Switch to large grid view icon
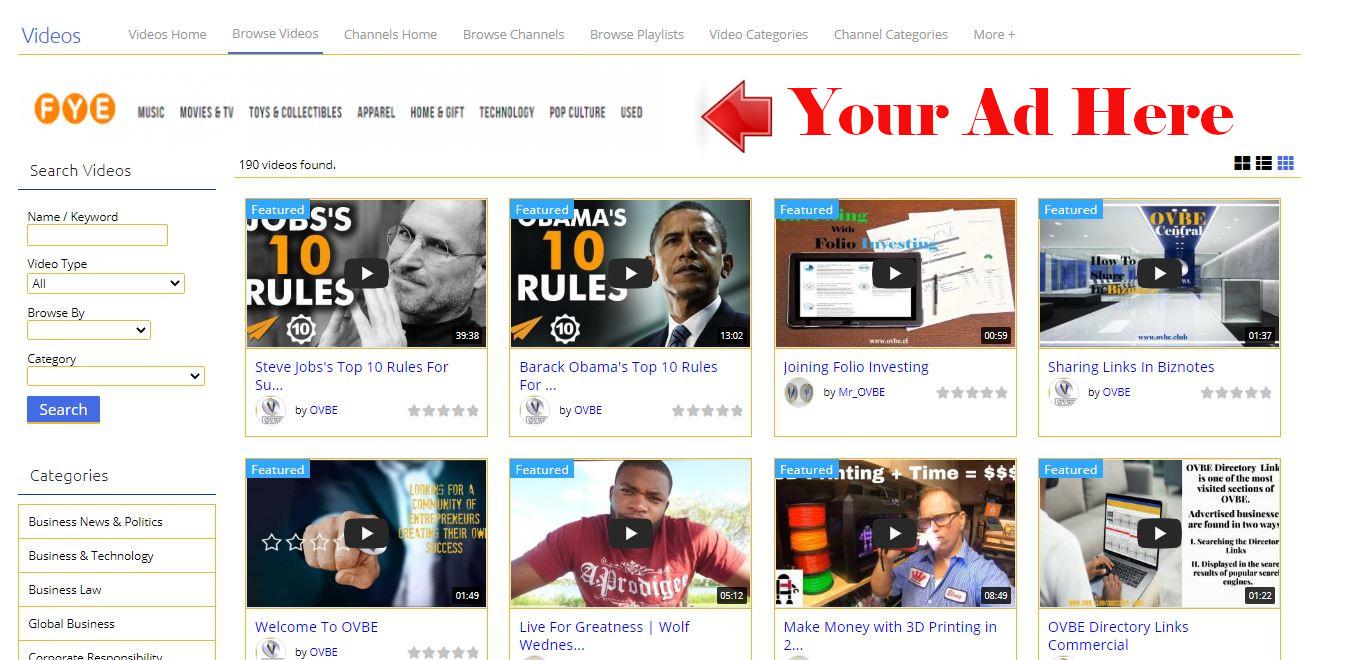 tap(1242, 163)
